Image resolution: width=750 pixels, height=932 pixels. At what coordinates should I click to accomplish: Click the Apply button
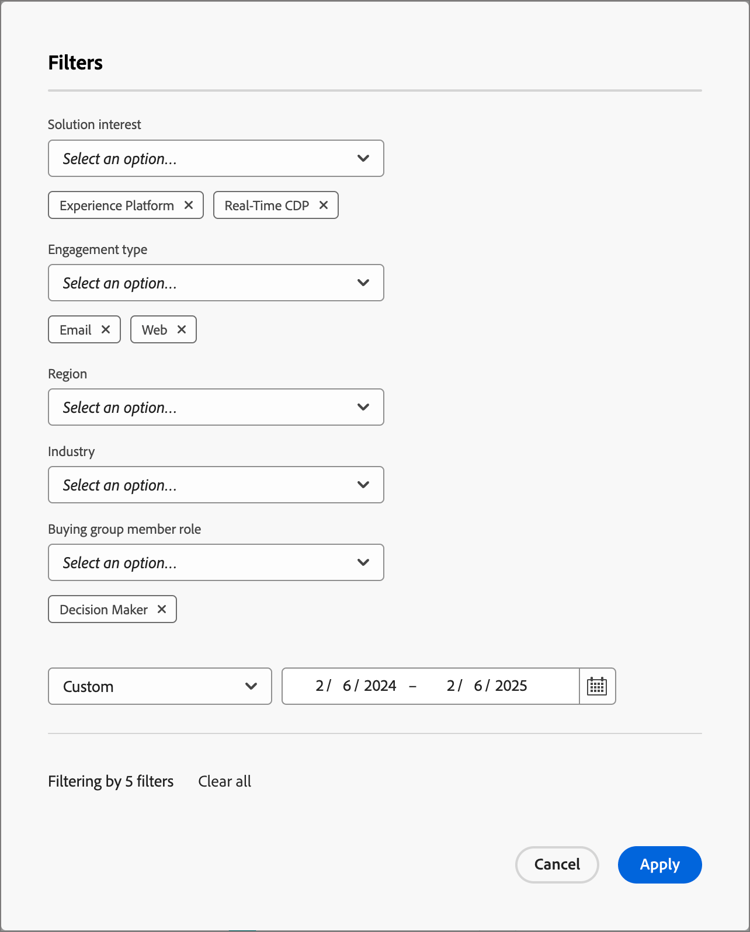(x=660, y=864)
